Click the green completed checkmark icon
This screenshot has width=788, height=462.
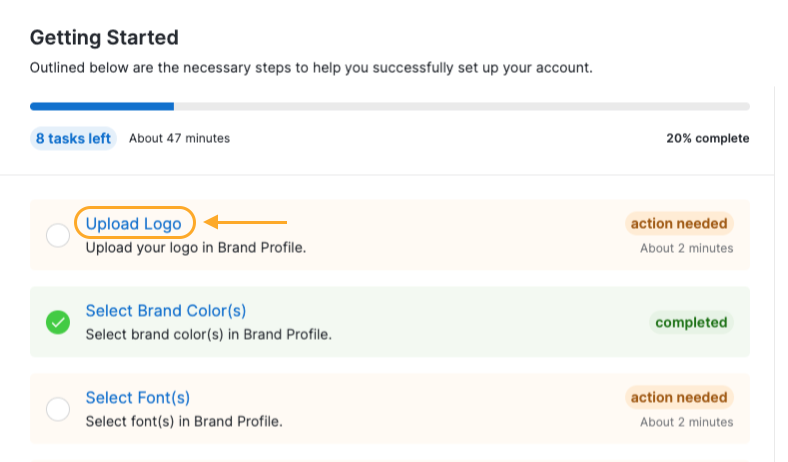click(x=58, y=323)
